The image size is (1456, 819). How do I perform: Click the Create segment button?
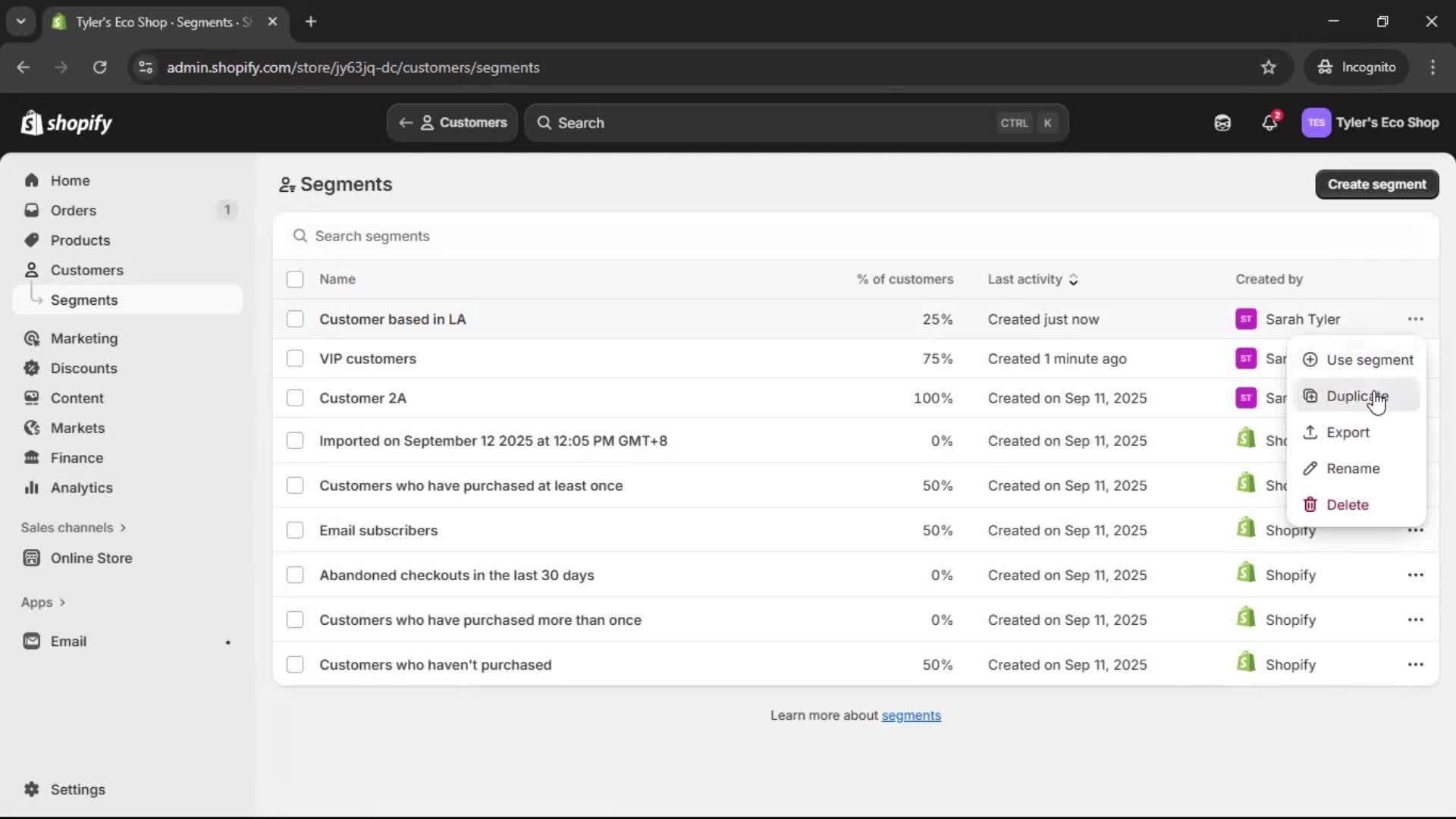[x=1376, y=184]
